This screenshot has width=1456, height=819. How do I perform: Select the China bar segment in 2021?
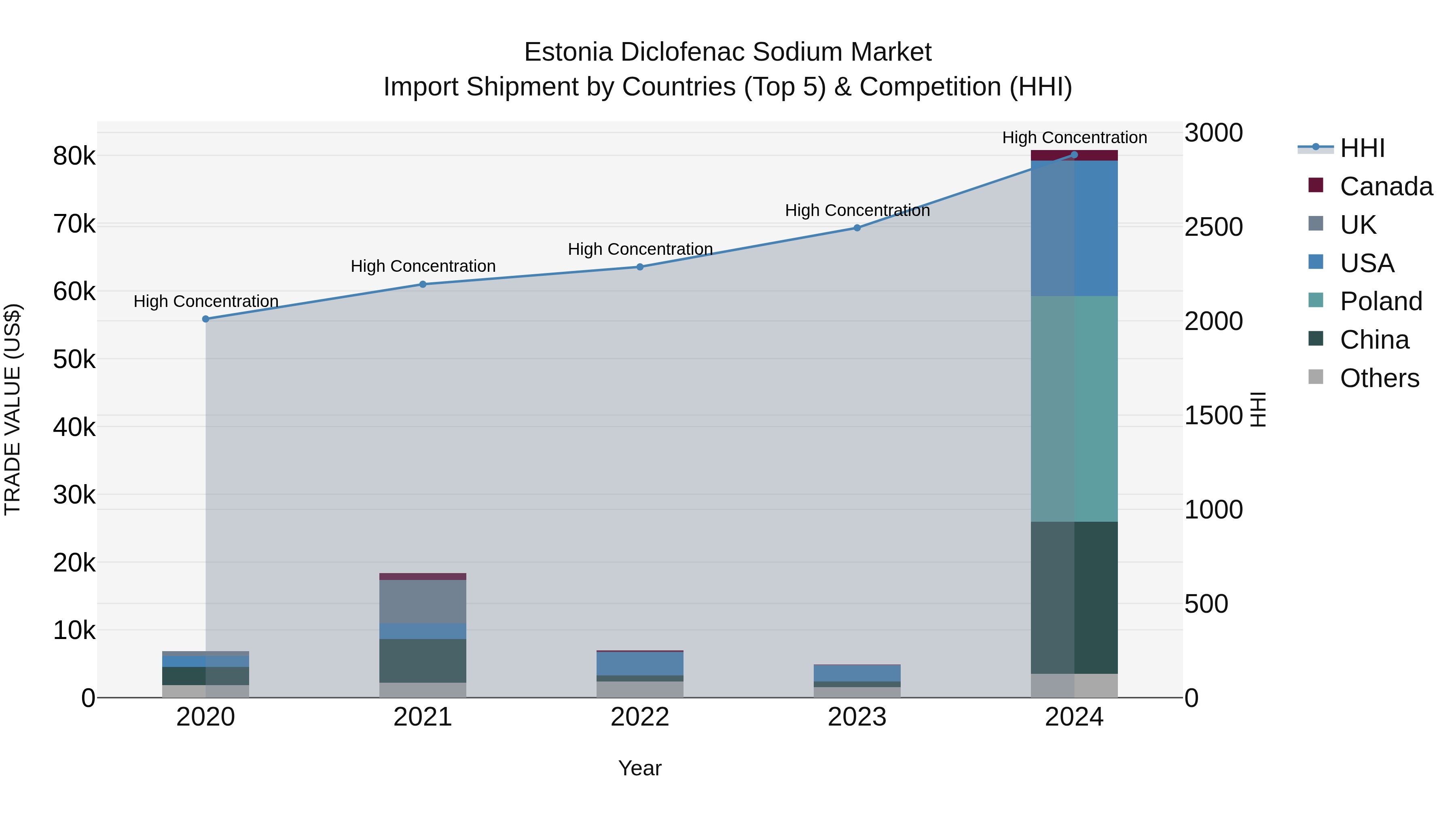(x=423, y=661)
